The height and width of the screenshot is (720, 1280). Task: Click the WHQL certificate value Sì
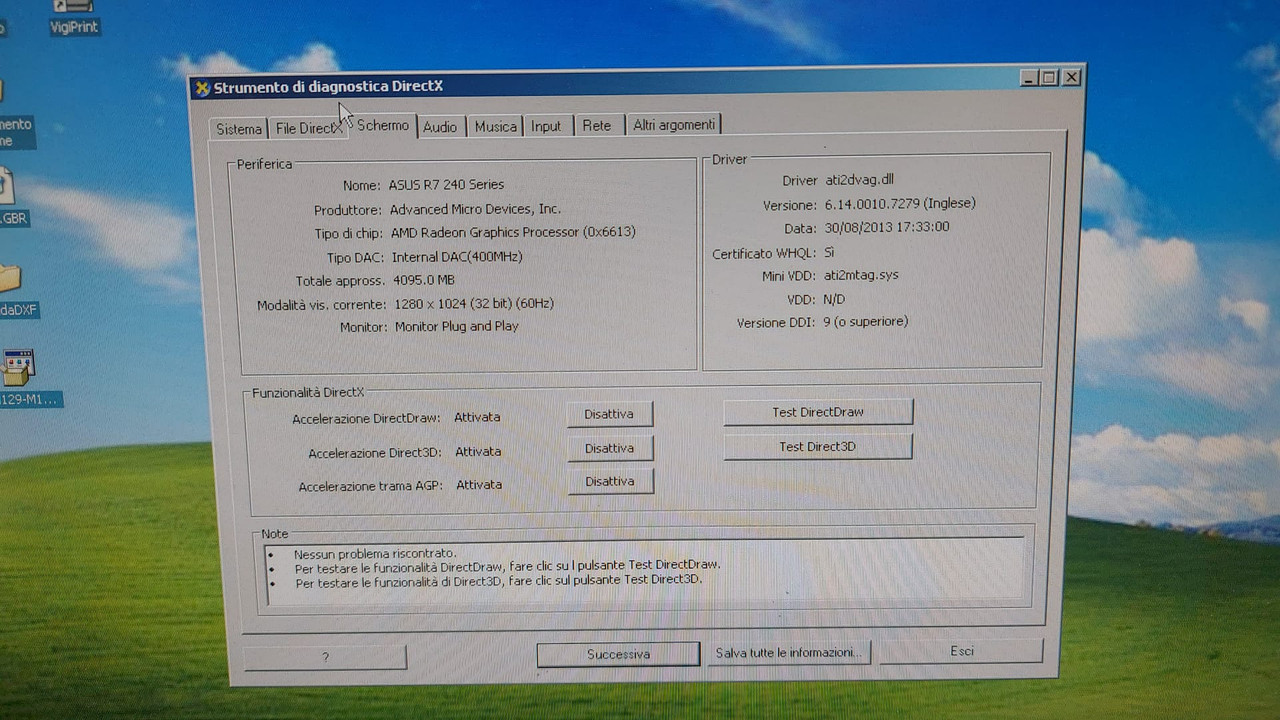[829, 253]
